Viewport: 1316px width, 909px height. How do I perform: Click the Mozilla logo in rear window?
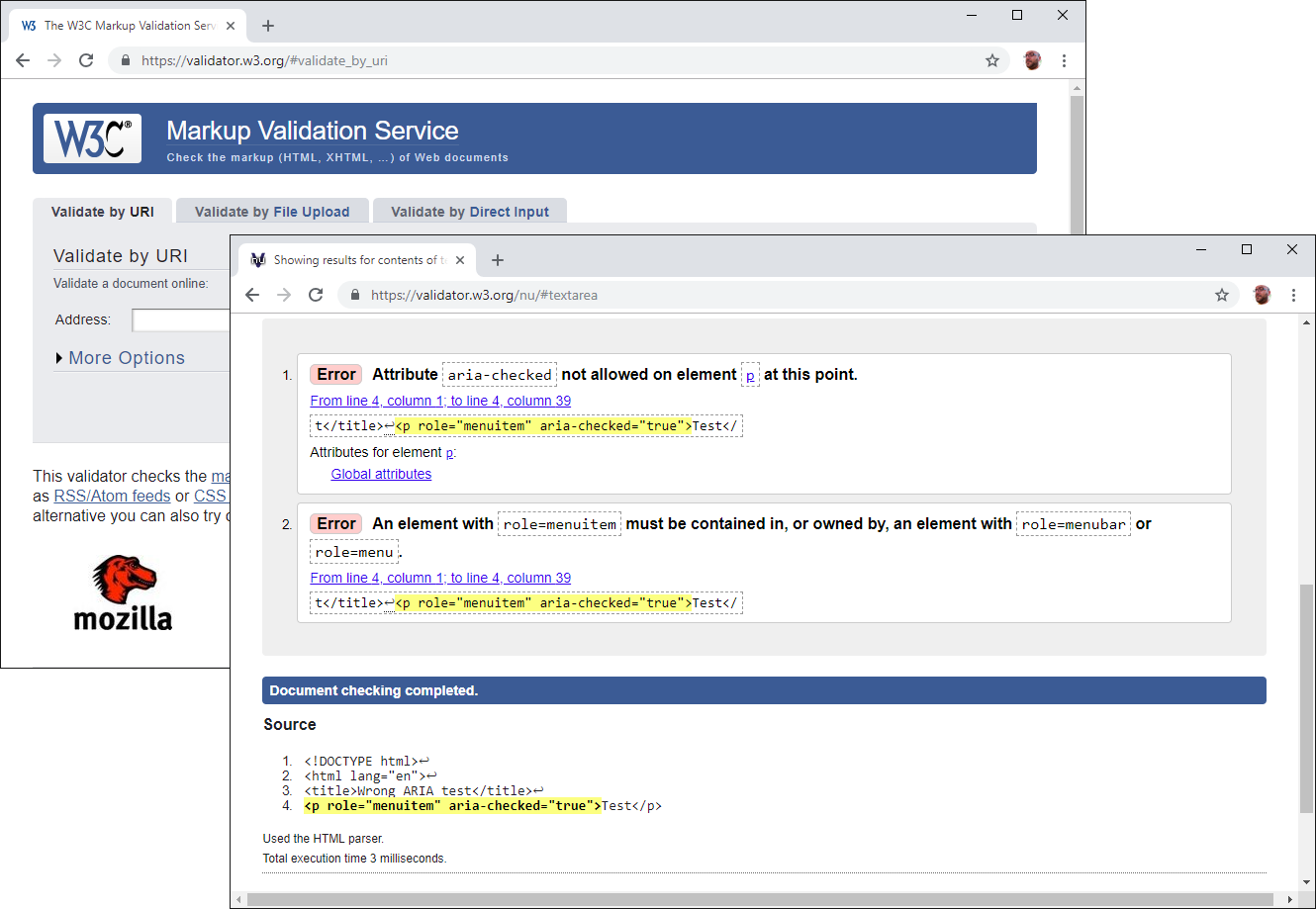click(123, 592)
